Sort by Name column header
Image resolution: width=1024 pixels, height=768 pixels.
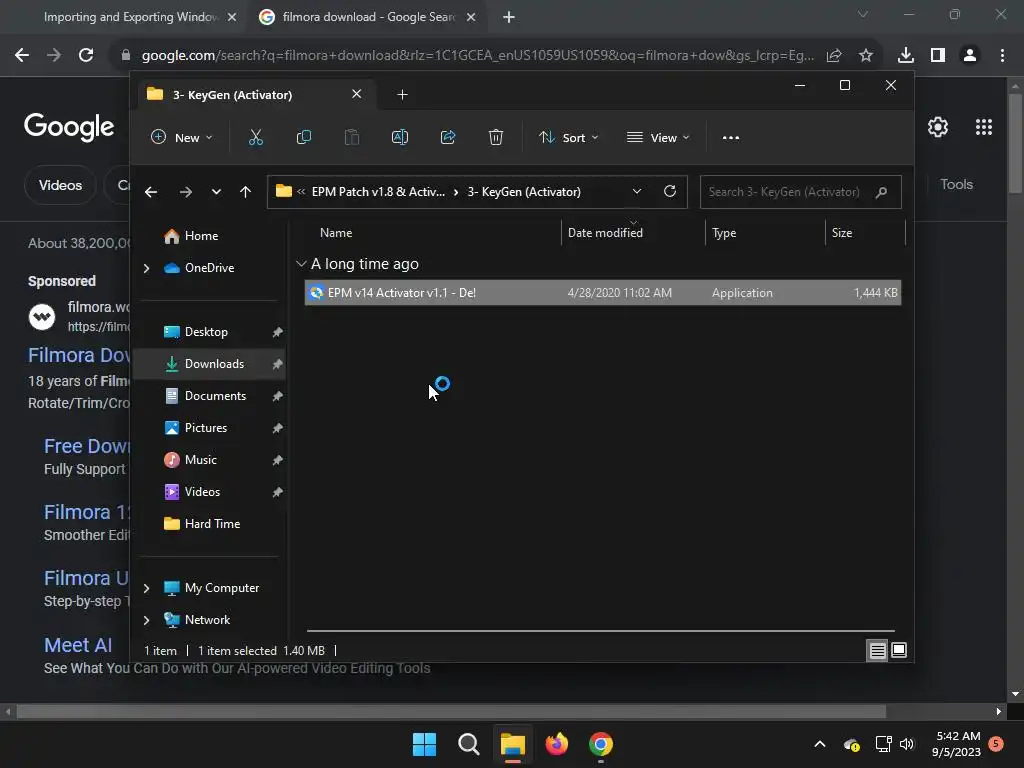(336, 233)
